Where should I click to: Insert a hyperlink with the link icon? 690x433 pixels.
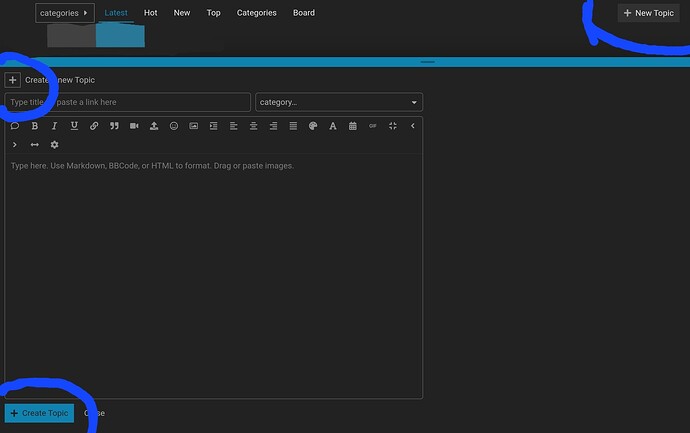(94, 126)
